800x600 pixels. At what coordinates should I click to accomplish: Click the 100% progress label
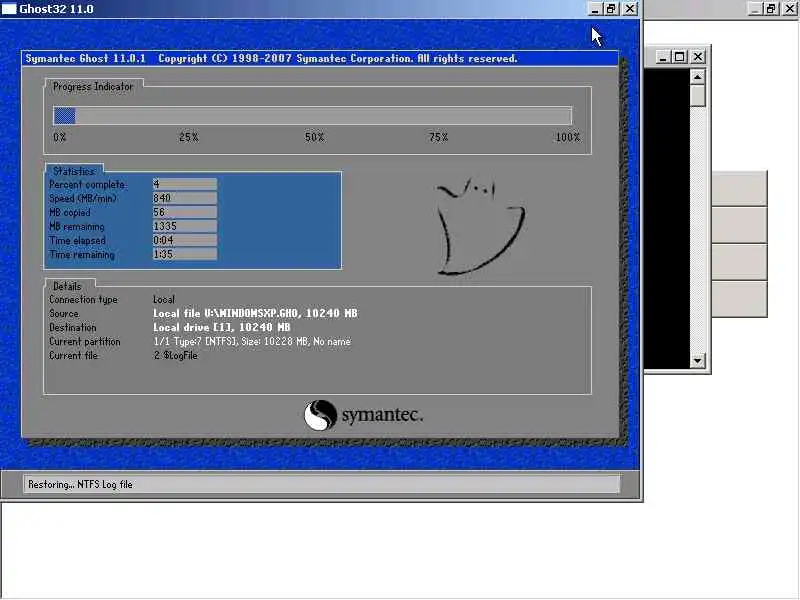click(x=568, y=137)
